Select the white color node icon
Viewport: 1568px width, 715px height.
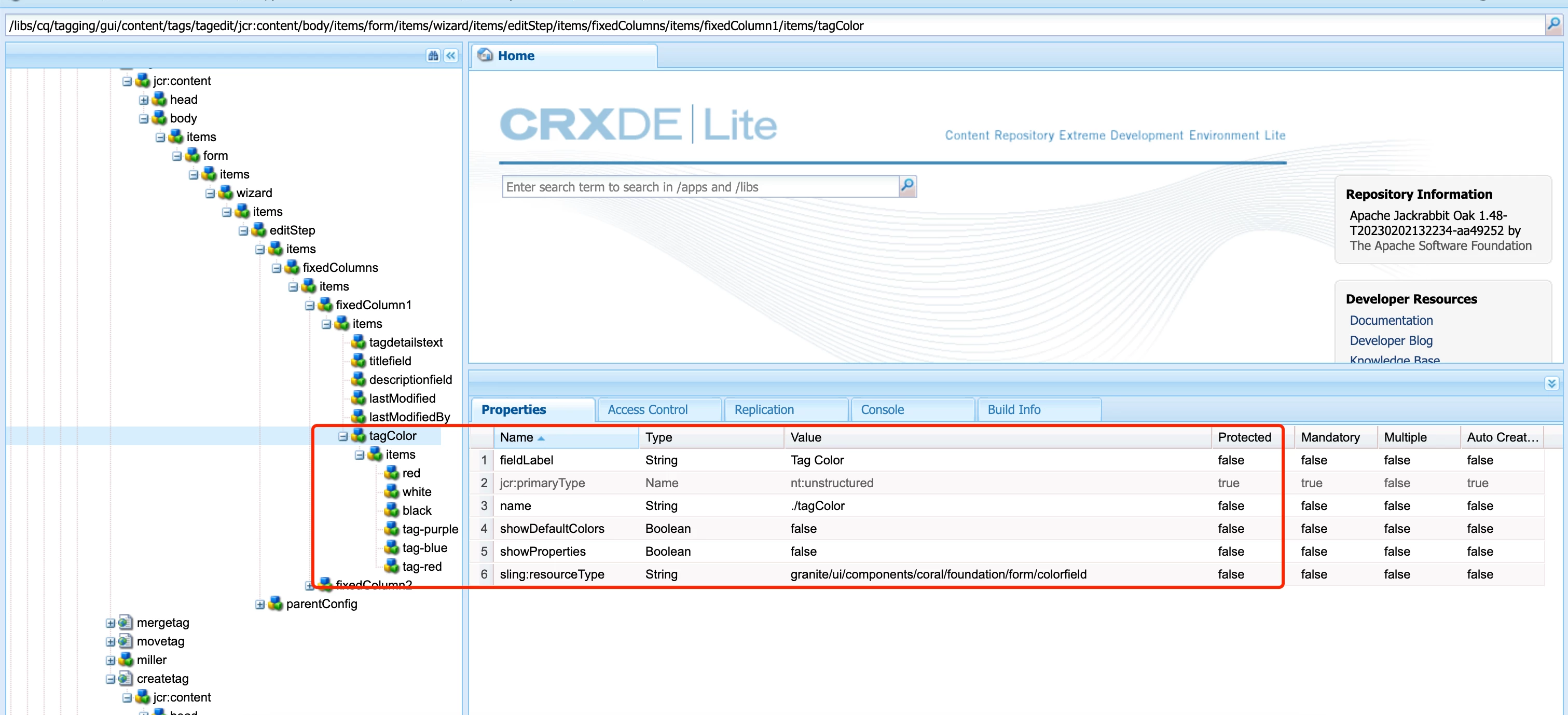pyautogui.click(x=391, y=491)
